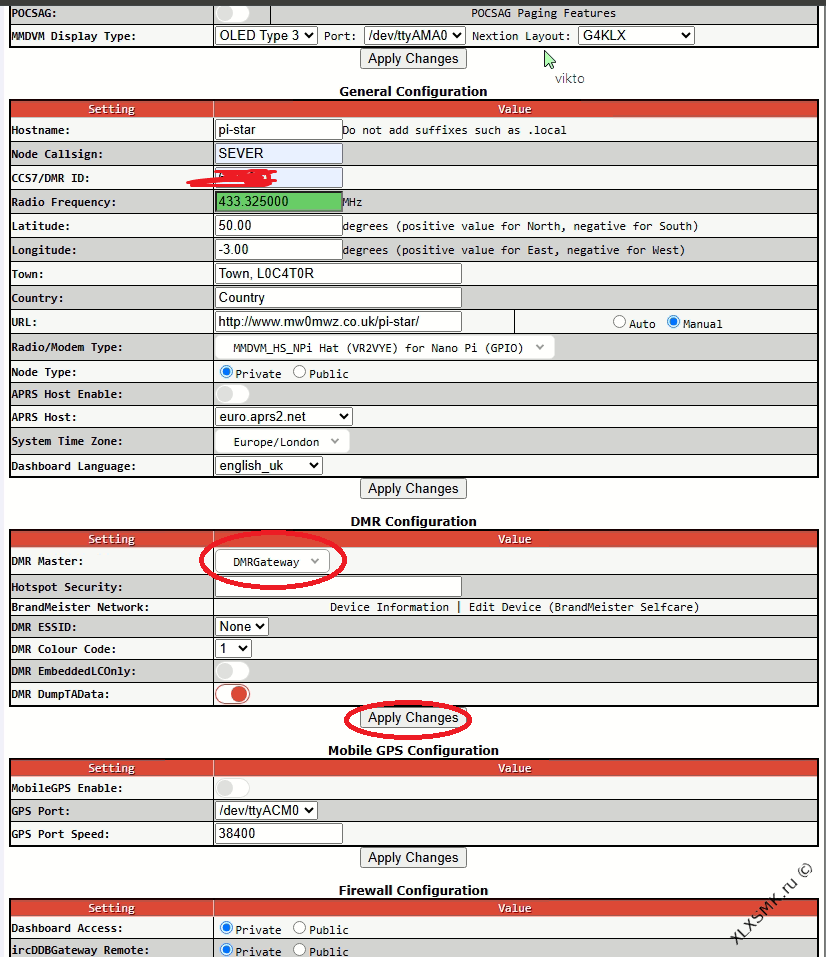Viewport: 826px width, 957px height.
Task: Open BrandMeister Device Information link
Action: (x=389, y=607)
